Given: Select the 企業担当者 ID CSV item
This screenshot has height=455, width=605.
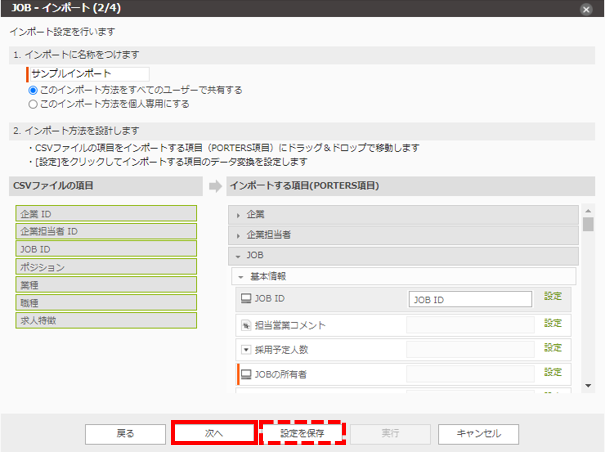Looking at the screenshot, I should pos(106,231).
